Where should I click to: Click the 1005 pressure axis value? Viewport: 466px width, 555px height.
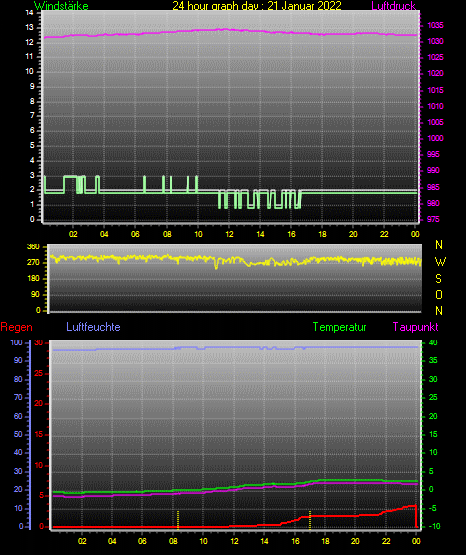coord(436,122)
